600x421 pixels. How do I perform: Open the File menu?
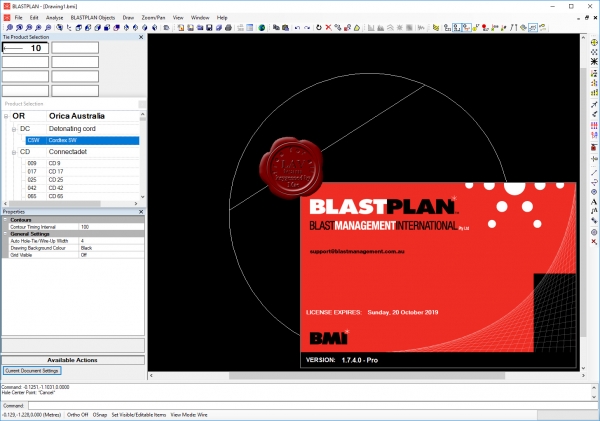[x=18, y=18]
